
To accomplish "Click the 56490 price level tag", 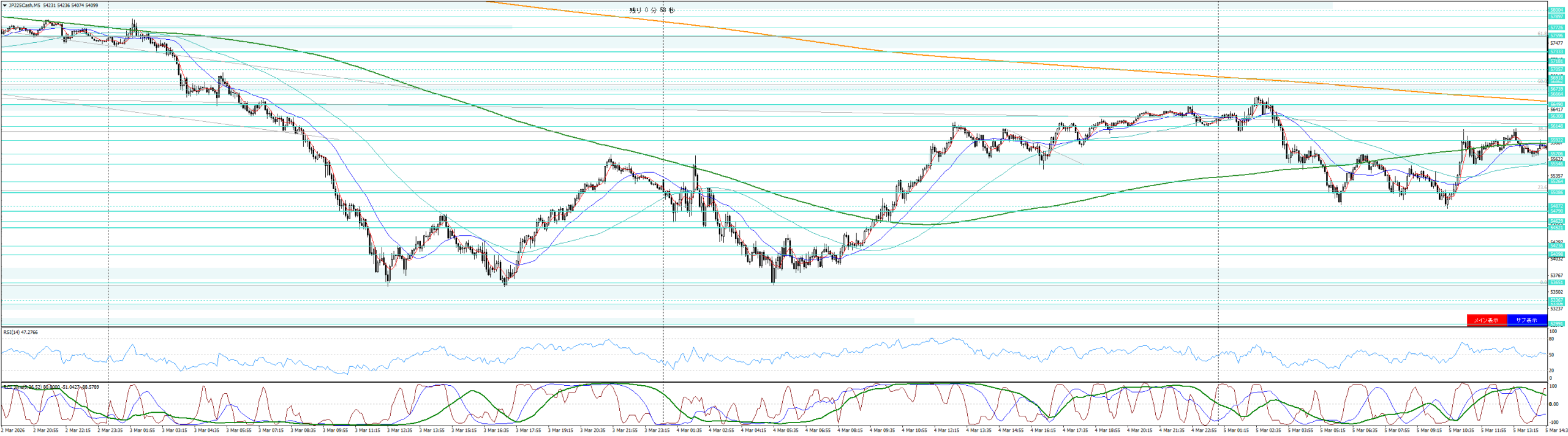I will (1556, 105).
